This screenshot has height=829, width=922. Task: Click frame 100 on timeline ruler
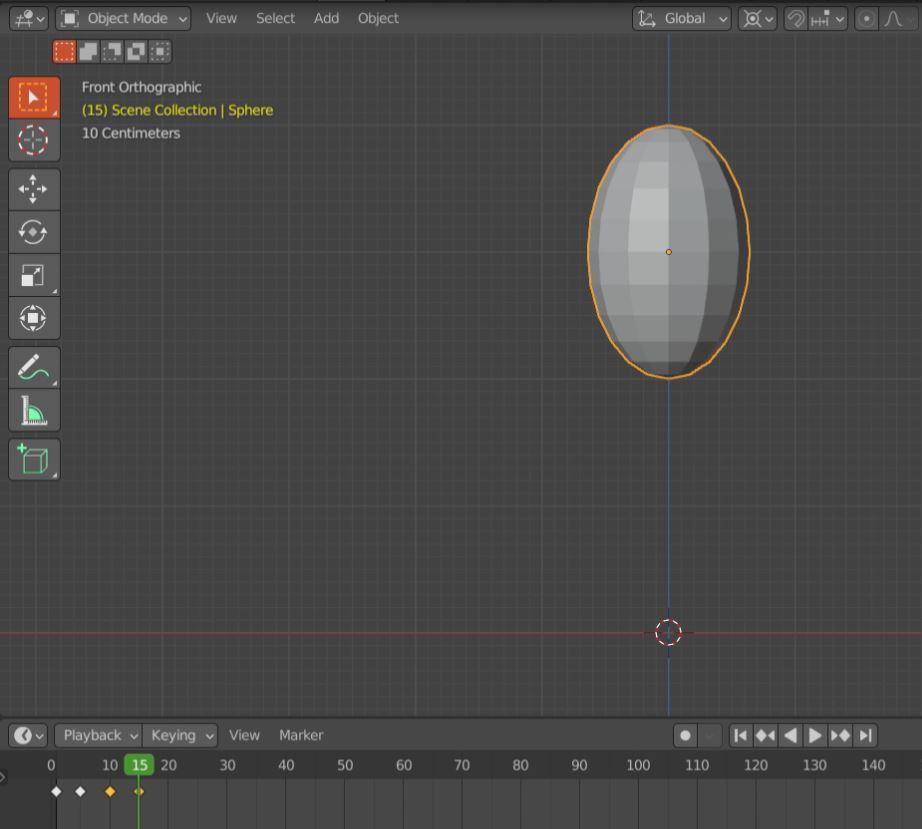click(638, 765)
